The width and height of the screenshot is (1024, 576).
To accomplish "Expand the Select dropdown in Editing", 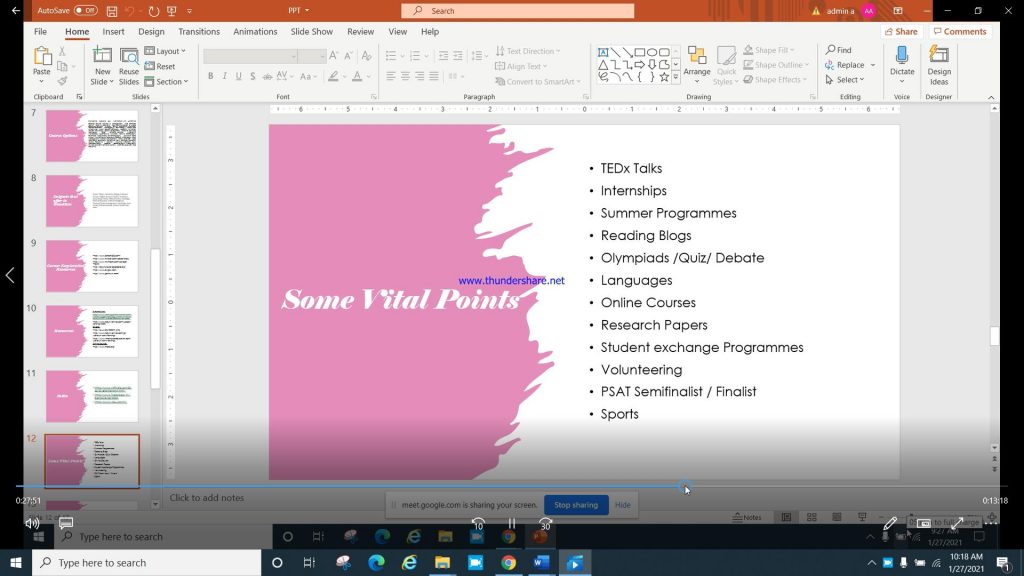I will pos(848,80).
